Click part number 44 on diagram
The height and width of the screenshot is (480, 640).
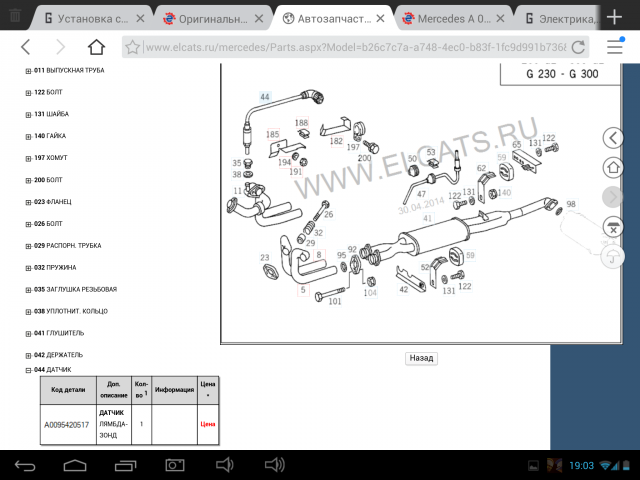pos(265,97)
